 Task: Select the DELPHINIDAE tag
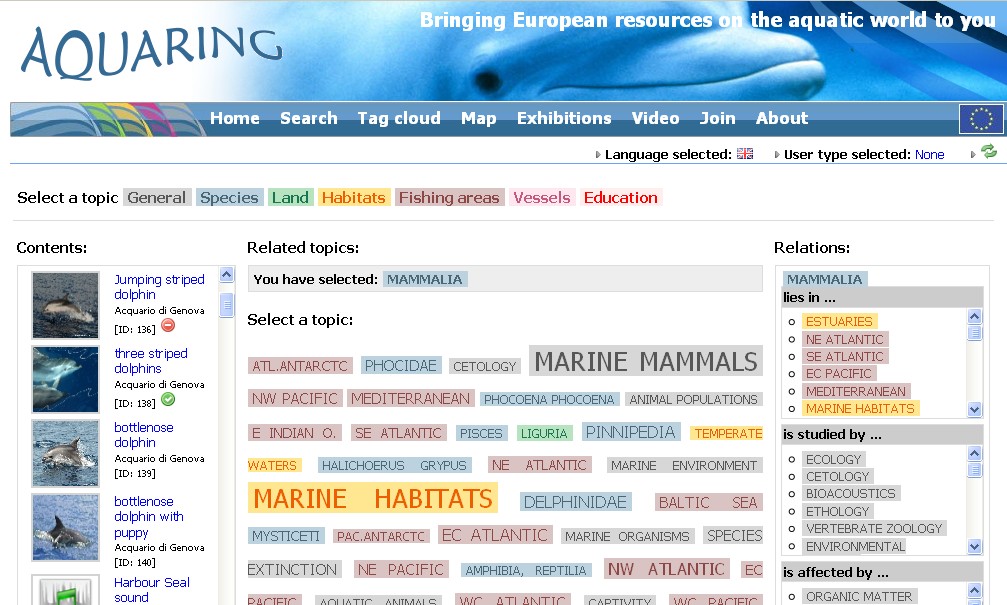click(575, 502)
